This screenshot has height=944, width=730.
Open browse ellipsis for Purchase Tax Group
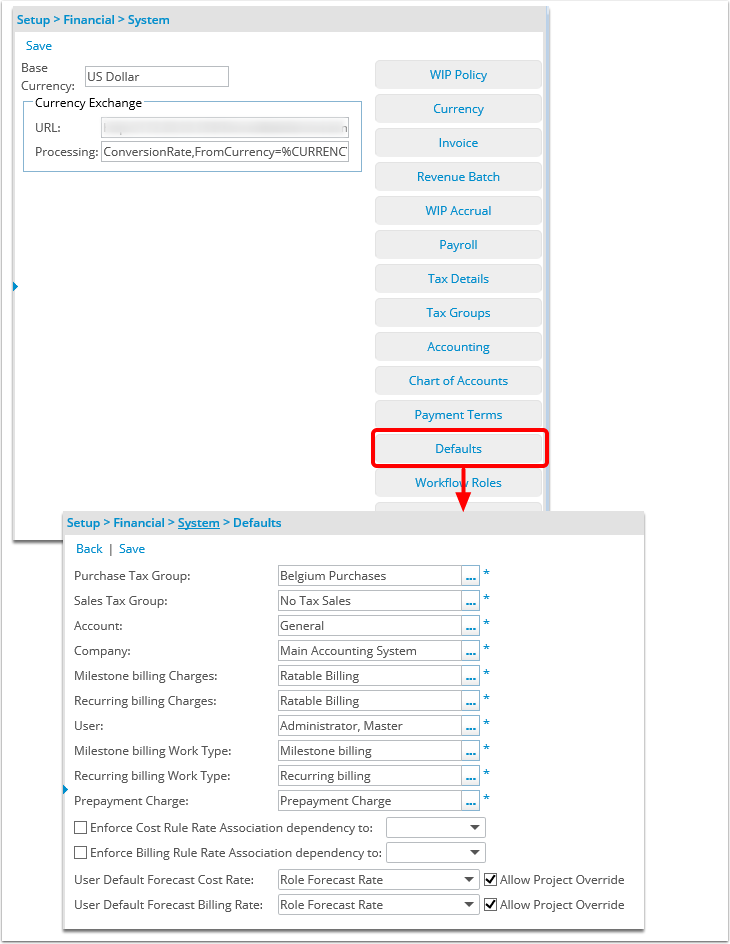tap(471, 576)
